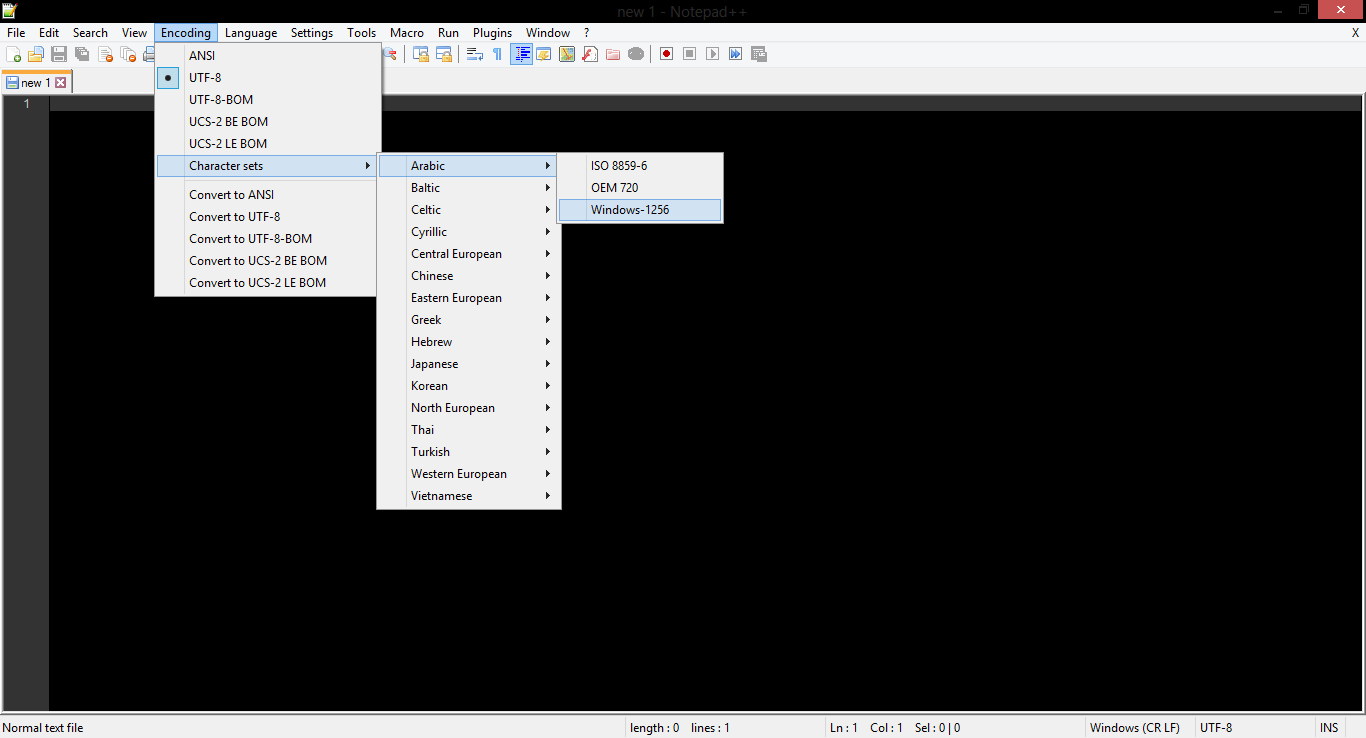This screenshot has height=738, width=1366.
Task: Click the Save All toolbar icon
Action: point(82,54)
